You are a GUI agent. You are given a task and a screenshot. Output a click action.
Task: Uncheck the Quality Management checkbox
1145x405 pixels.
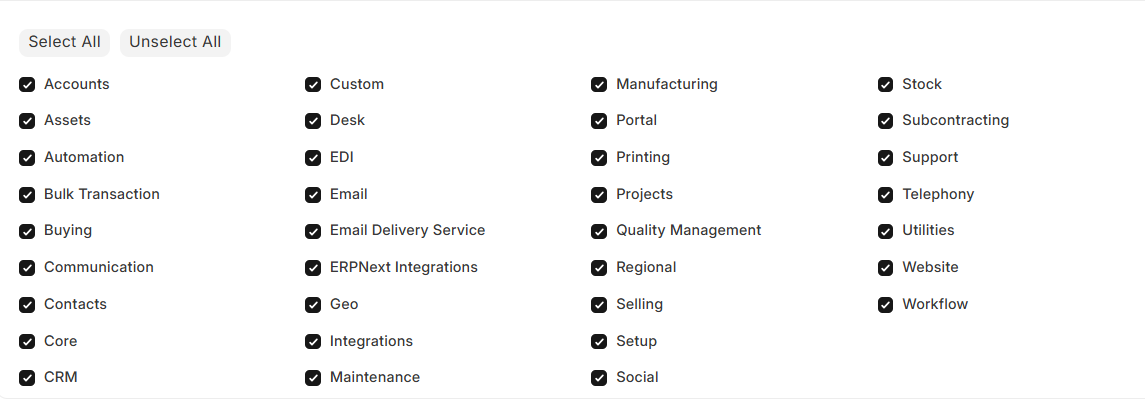599,231
